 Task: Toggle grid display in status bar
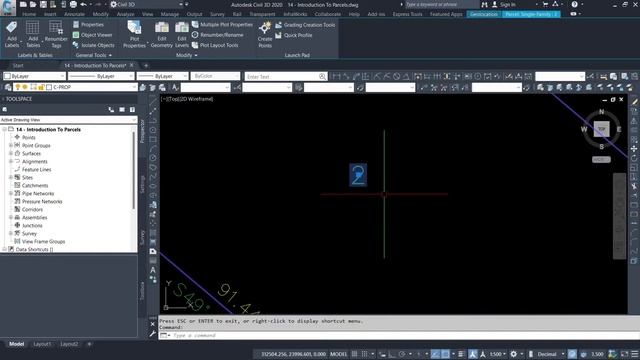pyautogui.click(x=355, y=354)
